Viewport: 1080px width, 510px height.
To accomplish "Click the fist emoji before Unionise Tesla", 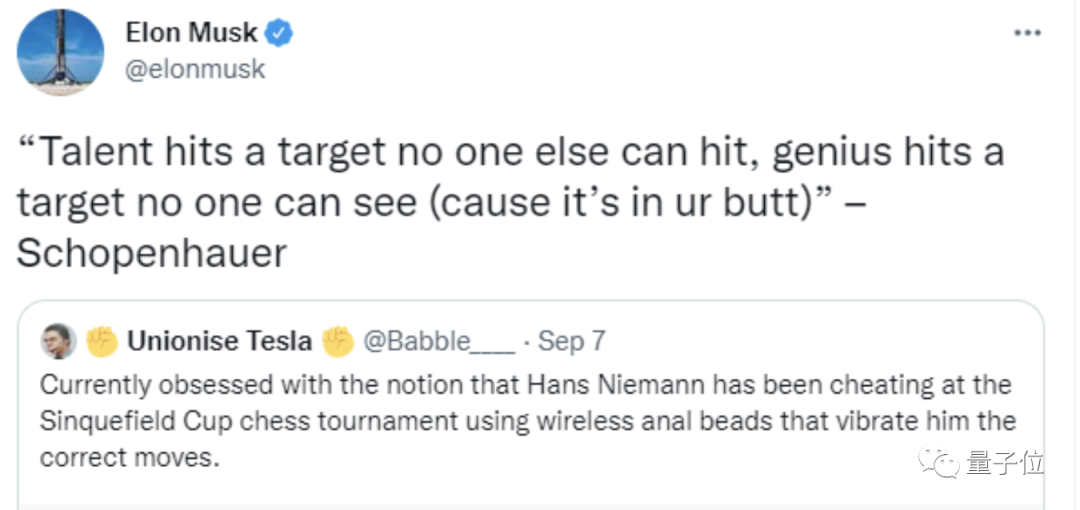I will pyautogui.click(x=102, y=341).
